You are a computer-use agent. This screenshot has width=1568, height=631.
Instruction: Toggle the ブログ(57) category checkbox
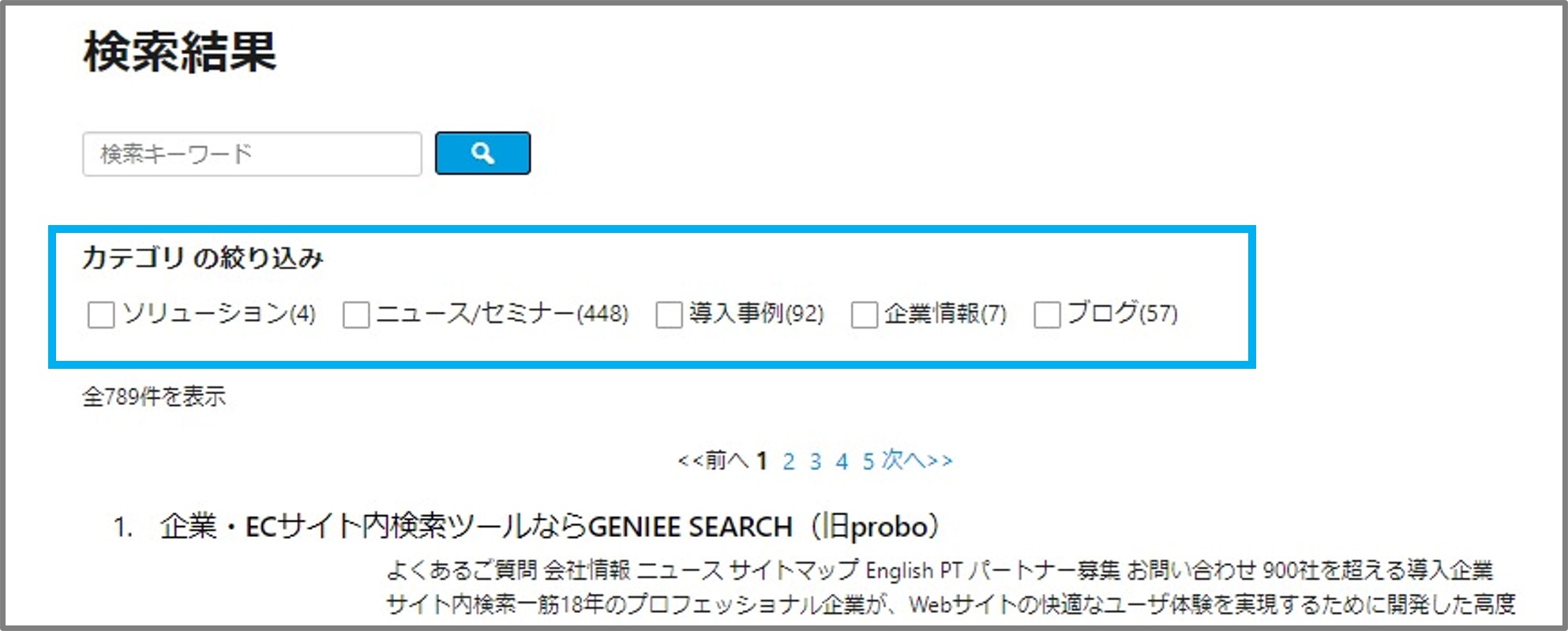pos(1047,314)
